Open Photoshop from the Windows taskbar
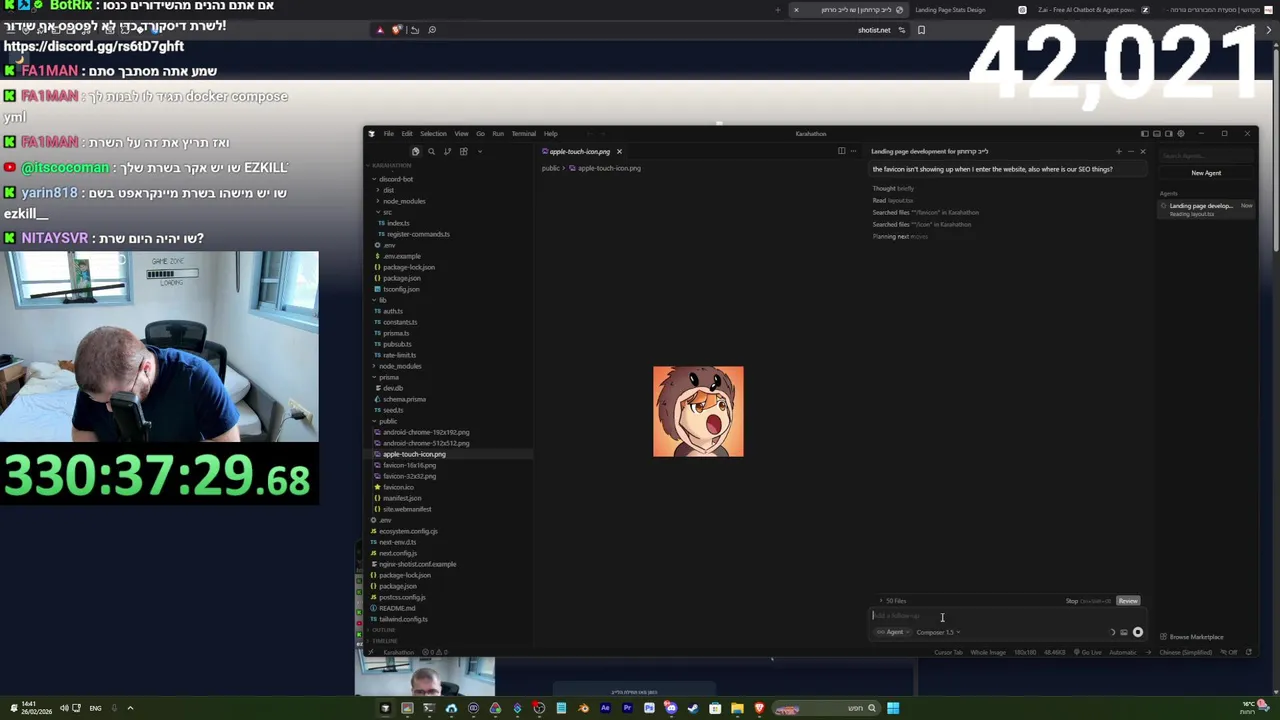This screenshot has width=1280, height=720. (649, 708)
